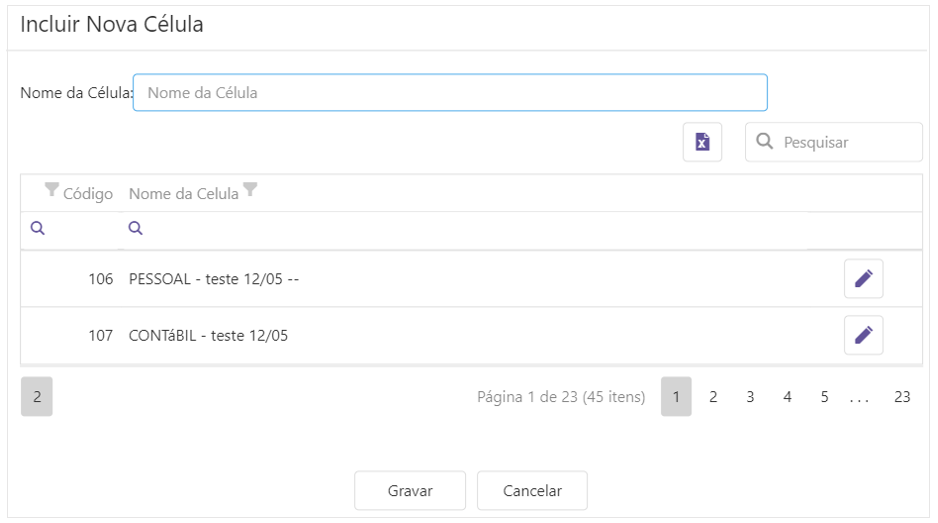Open the Código column filter icon
This screenshot has height=523, width=938.
(52, 191)
